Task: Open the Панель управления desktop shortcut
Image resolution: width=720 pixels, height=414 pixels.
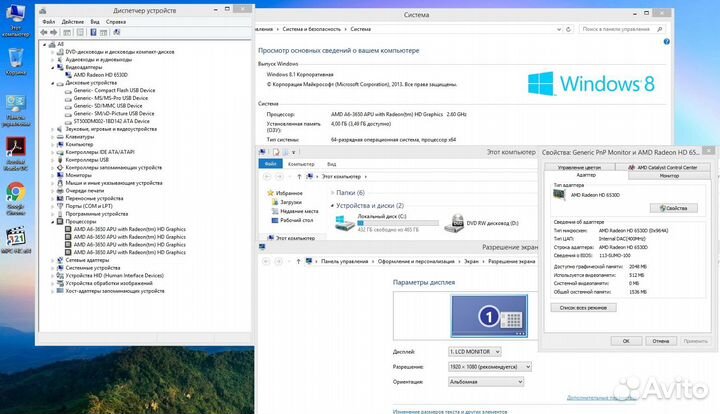Action: pos(16,110)
